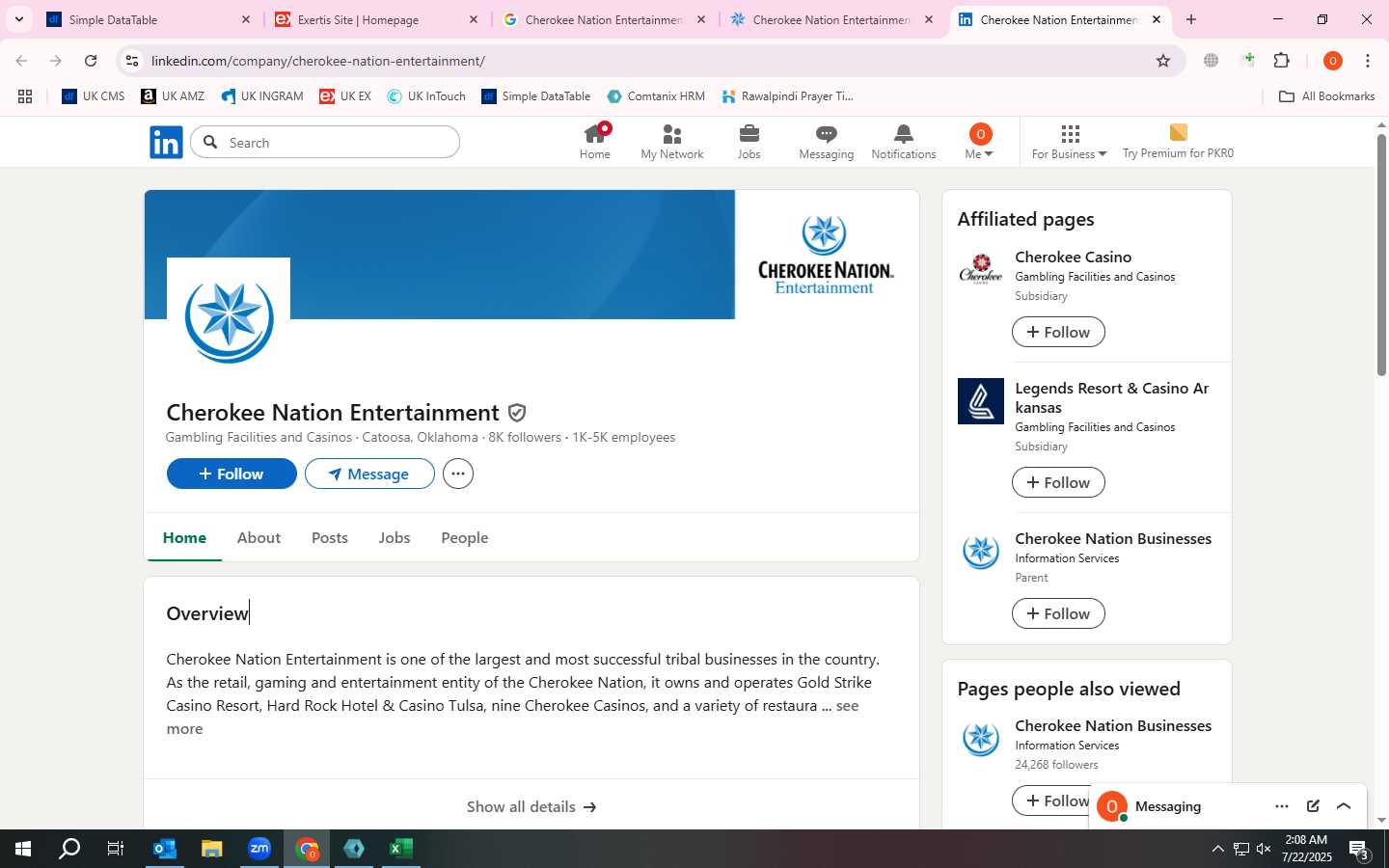Bookmark this page with the star icon

pos(1163,61)
